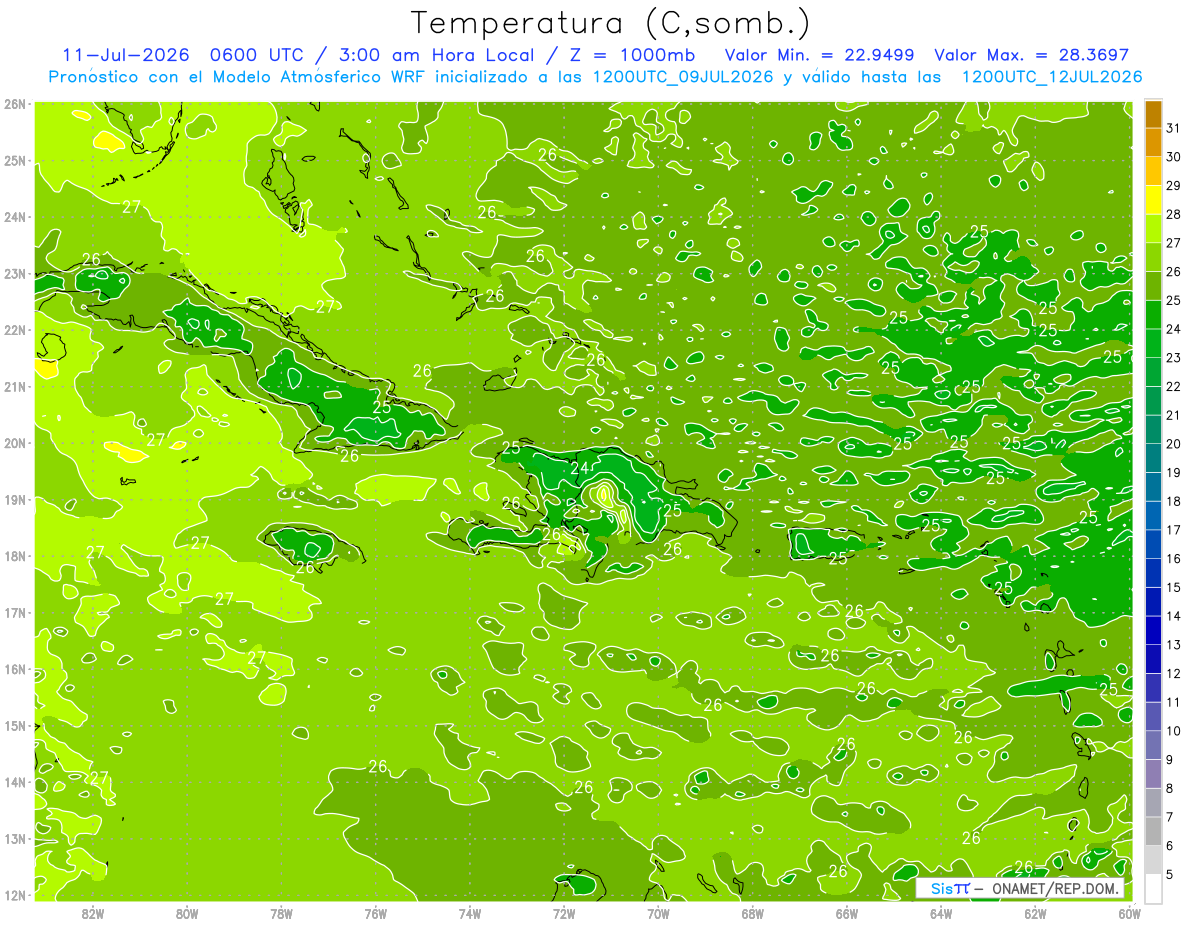Click the "82W" longitude axis label

[93, 913]
